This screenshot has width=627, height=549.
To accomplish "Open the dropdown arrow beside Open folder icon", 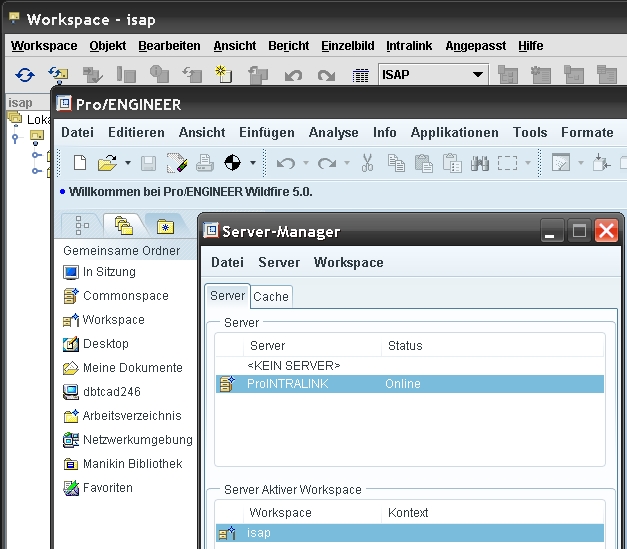I will tap(128, 163).
